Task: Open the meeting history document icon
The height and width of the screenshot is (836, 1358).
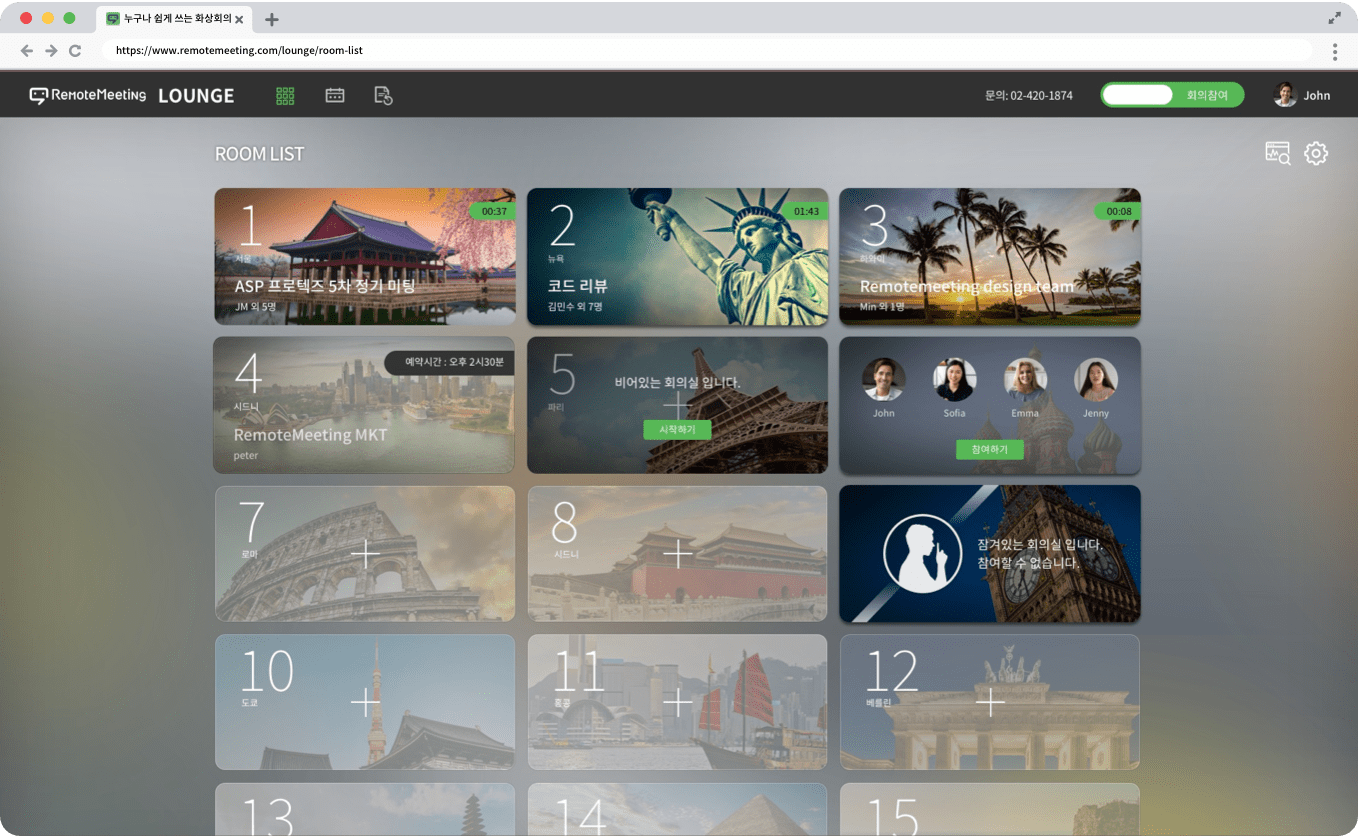Action: [x=383, y=95]
